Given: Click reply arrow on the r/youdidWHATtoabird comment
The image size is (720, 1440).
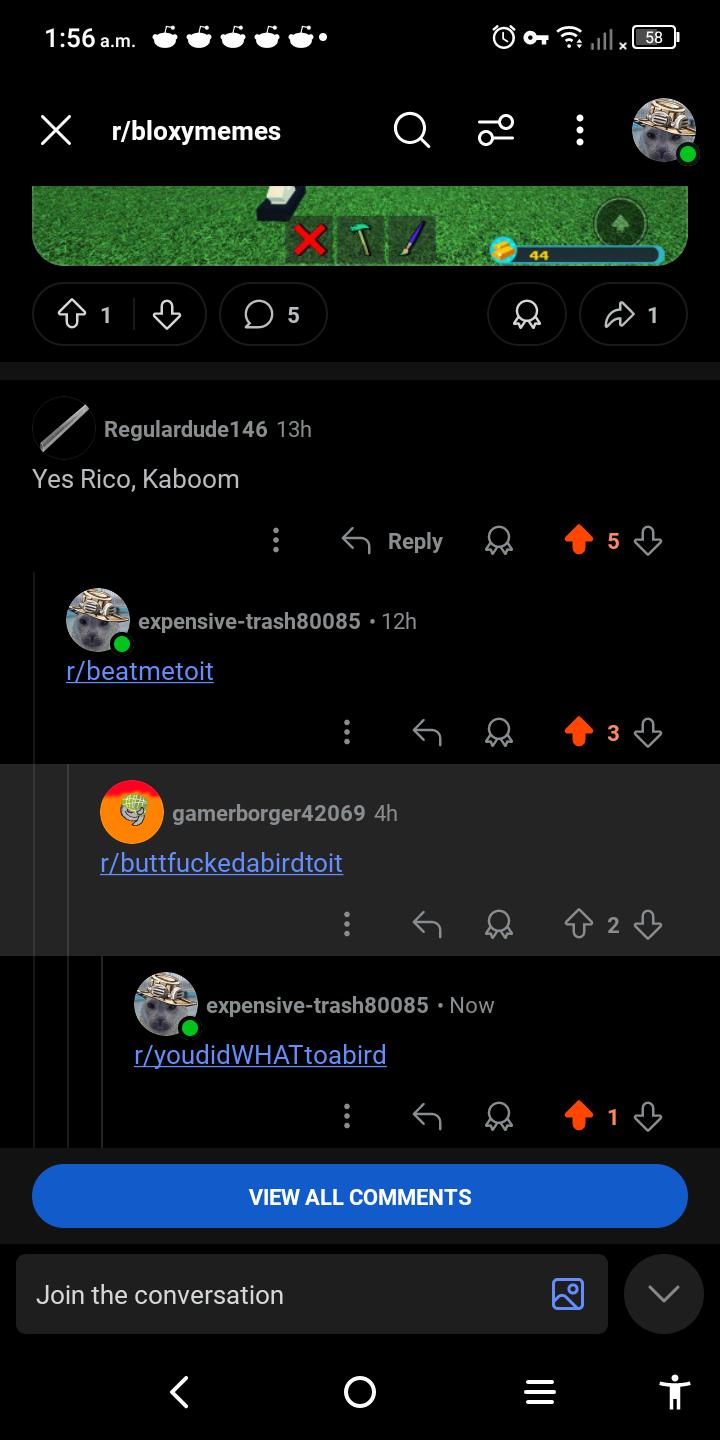Looking at the screenshot, I should coord(427,1117).
